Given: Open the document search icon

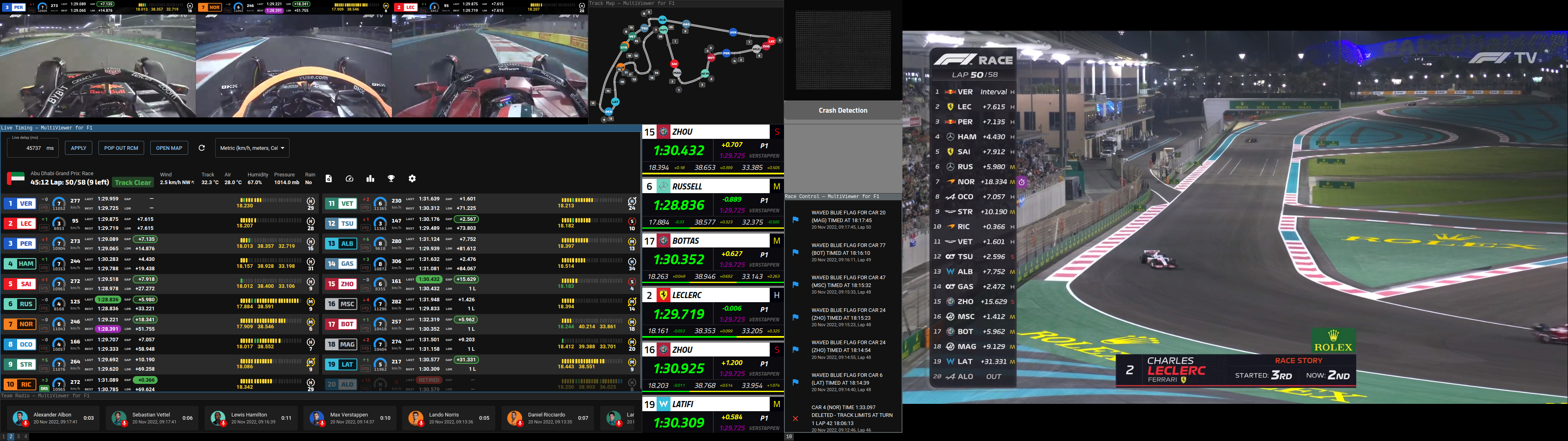Looking at the screenshot, I should click(x=329, y=178).
